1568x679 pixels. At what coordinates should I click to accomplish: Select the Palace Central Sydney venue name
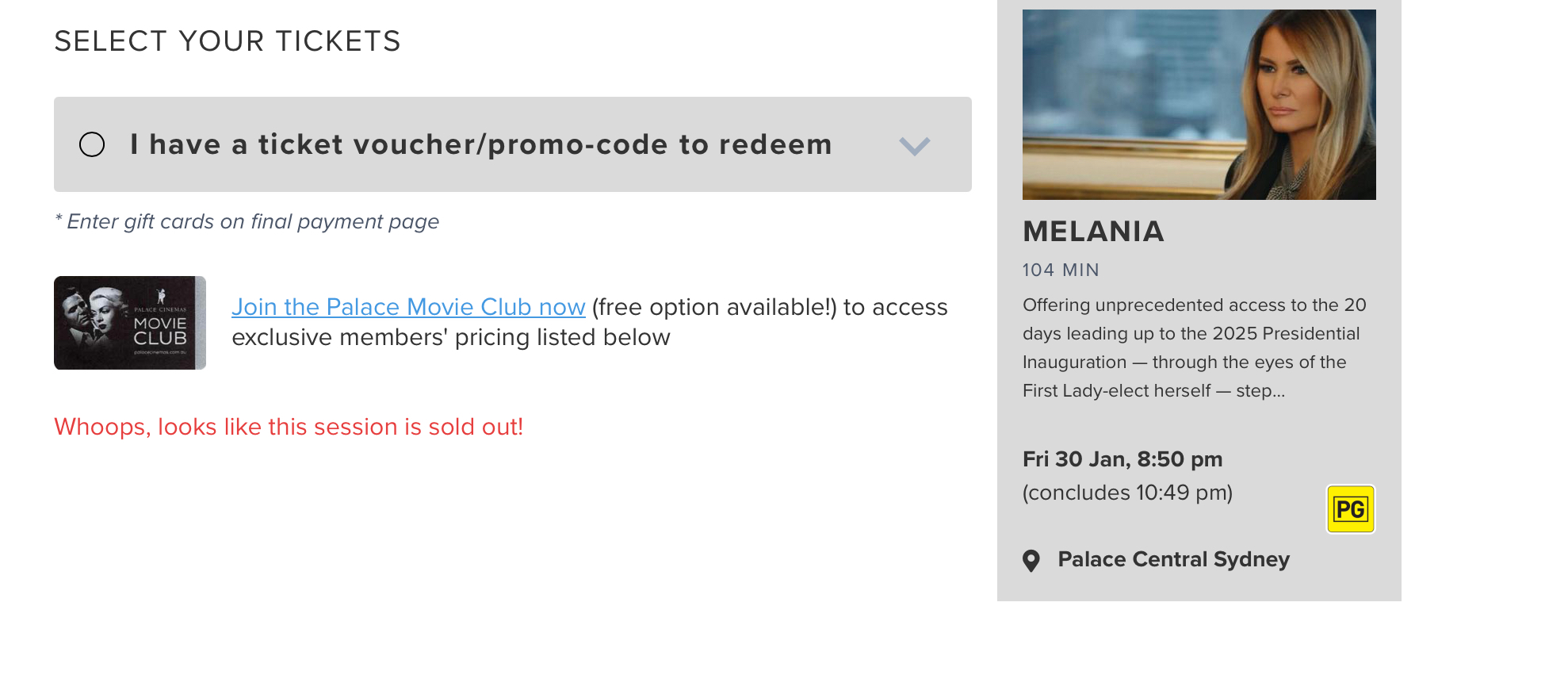[x=1173, y=559]
